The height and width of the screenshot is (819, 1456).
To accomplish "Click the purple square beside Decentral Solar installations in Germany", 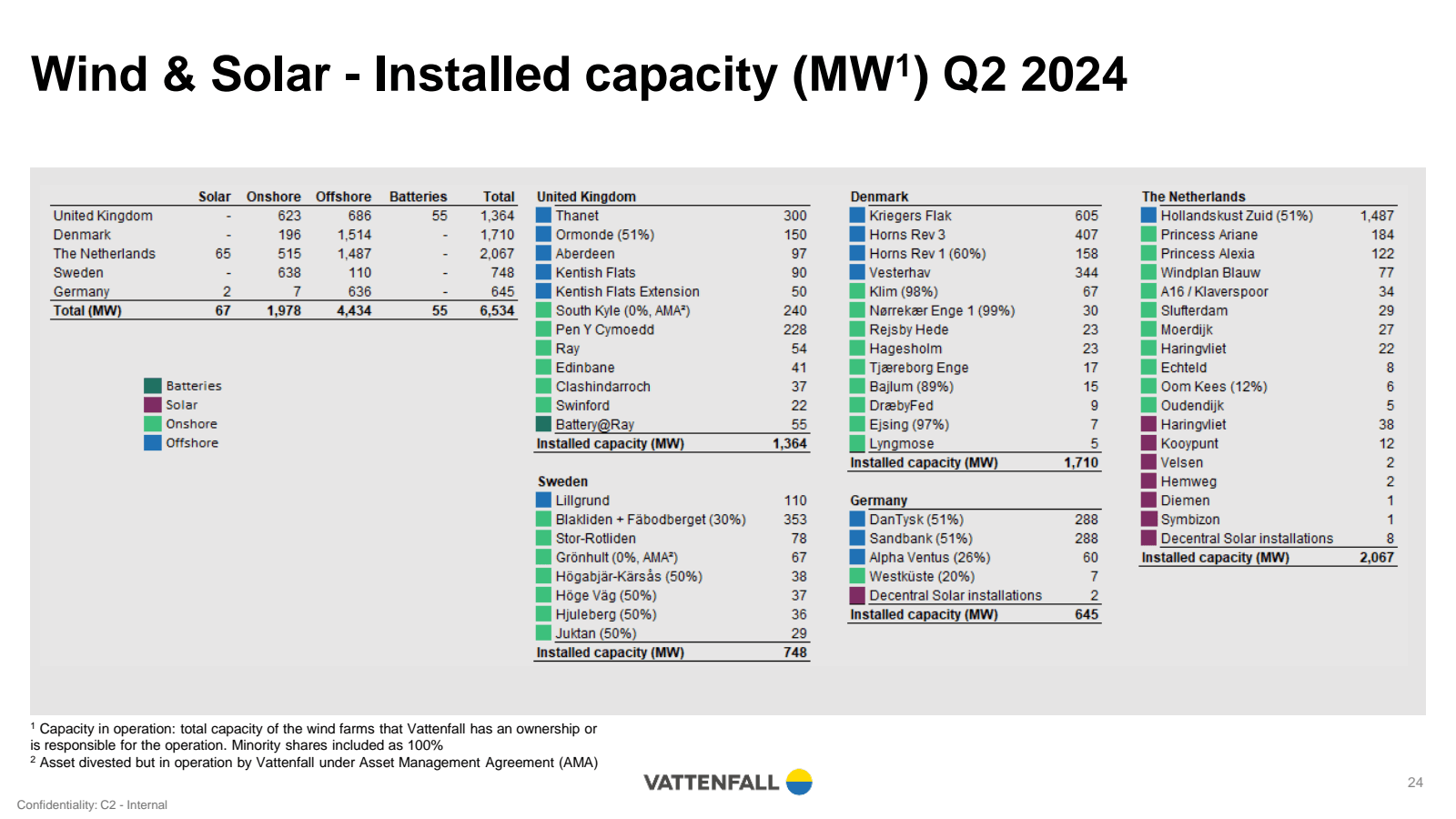I will (x=857, y=595).
